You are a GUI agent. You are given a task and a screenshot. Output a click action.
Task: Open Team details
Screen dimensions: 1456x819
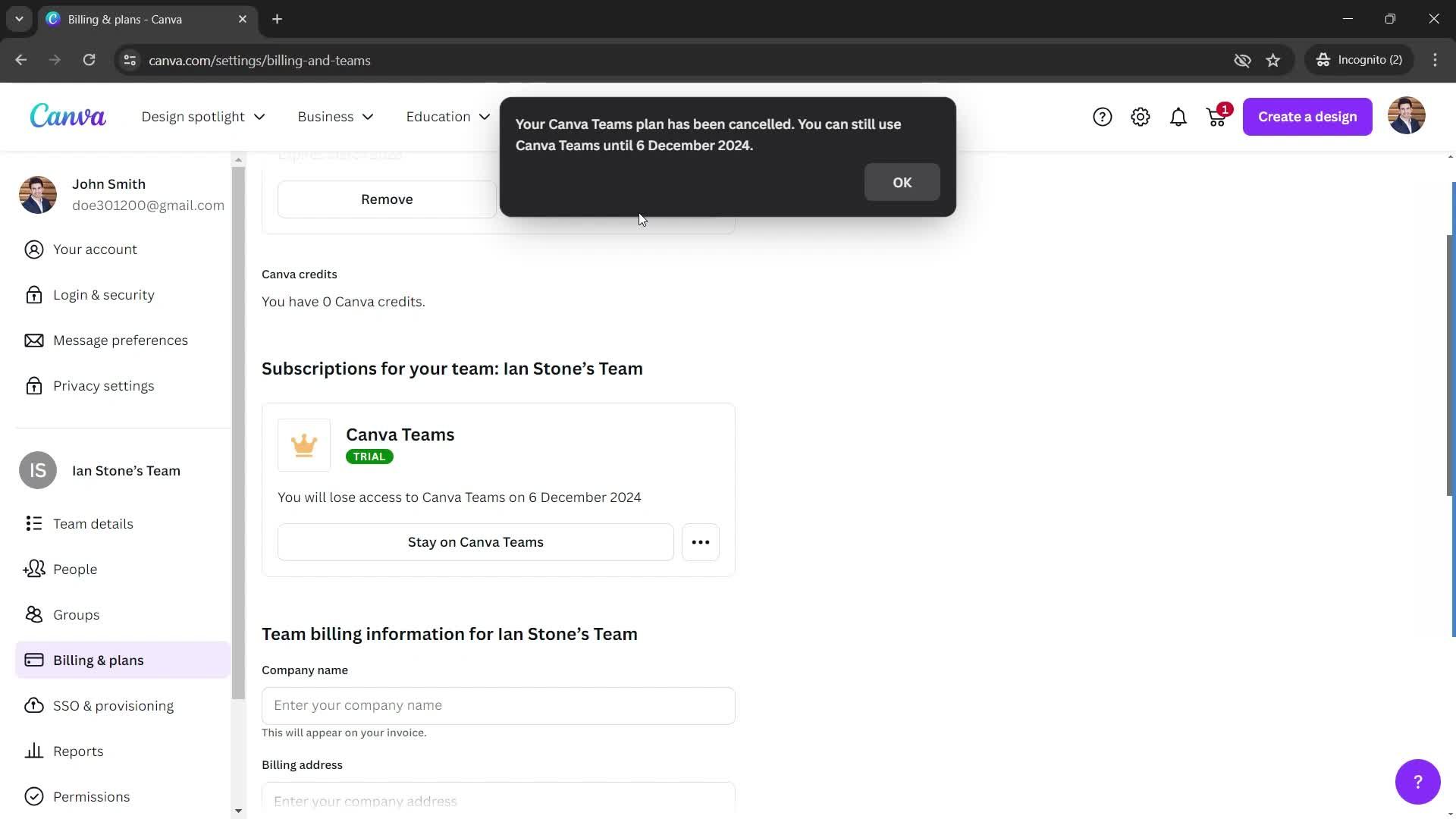[123, 524]
